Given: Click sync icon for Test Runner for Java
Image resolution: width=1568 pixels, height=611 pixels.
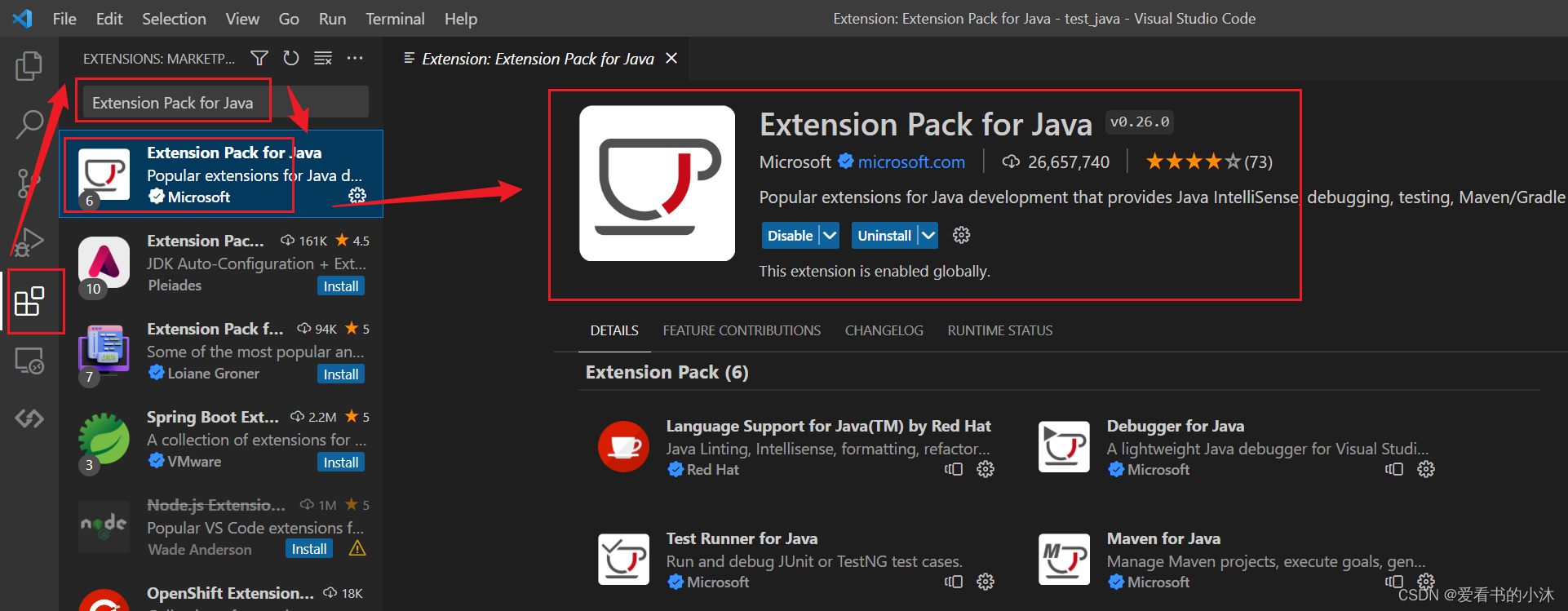Looking at the screenshot, I should (954, 582).
